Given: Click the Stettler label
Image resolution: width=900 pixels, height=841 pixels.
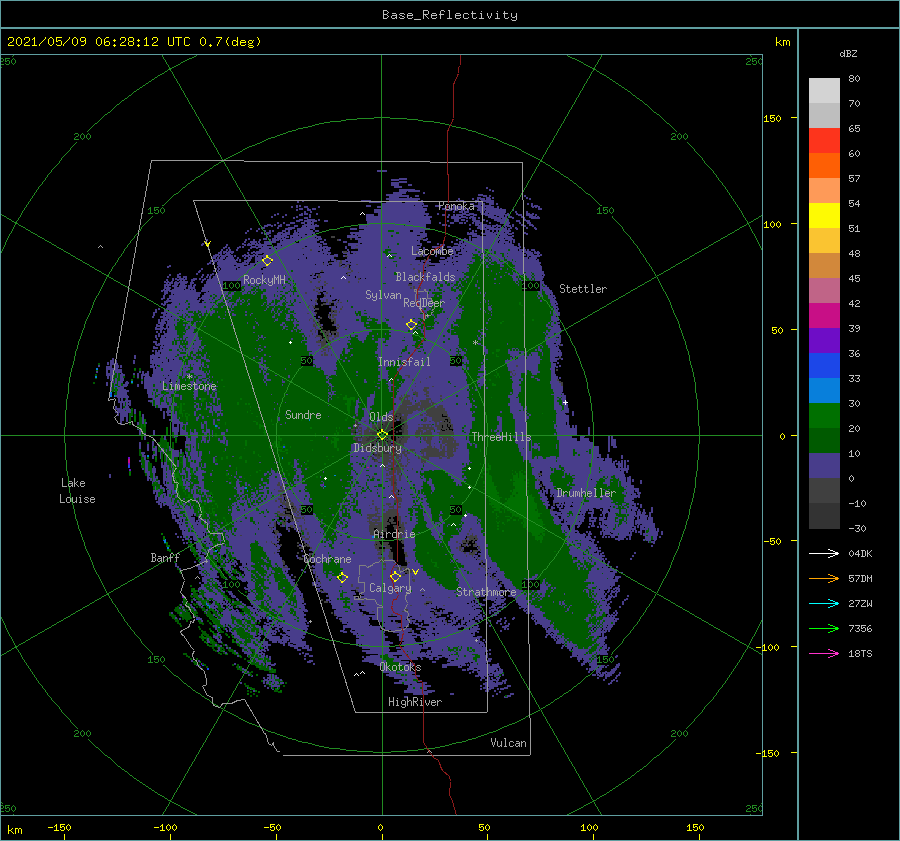Looking at the screenshot, I should [x=583, y=289].
